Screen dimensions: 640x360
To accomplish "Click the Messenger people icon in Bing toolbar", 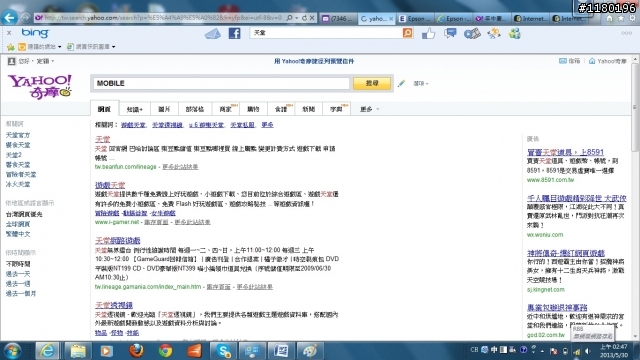I will (515, 33).
